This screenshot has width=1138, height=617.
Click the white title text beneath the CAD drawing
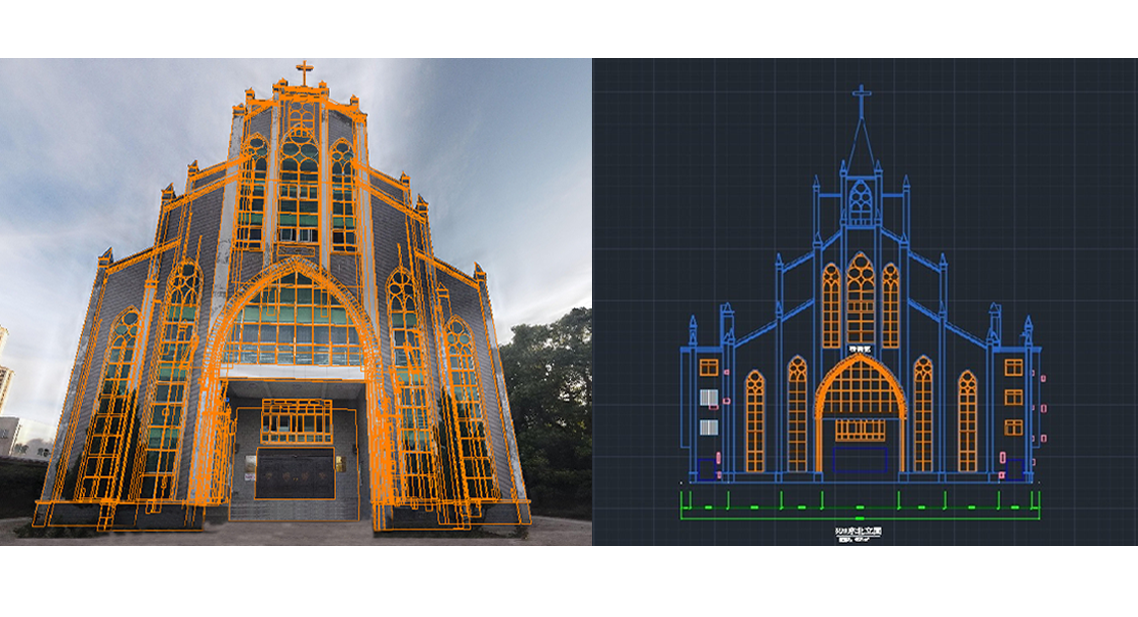coord(860,534)
